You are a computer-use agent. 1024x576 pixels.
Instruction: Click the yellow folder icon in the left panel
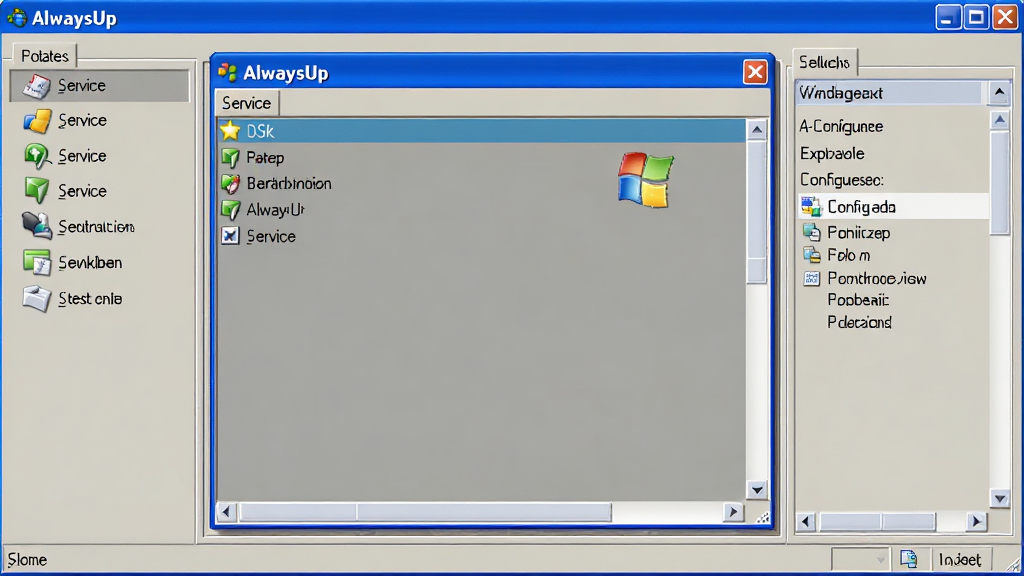click(x=37, y=121)
